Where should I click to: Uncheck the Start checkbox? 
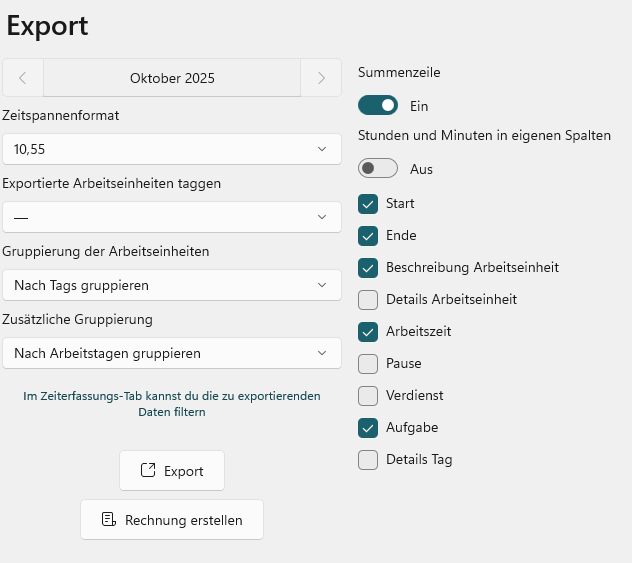coord(368,204)
